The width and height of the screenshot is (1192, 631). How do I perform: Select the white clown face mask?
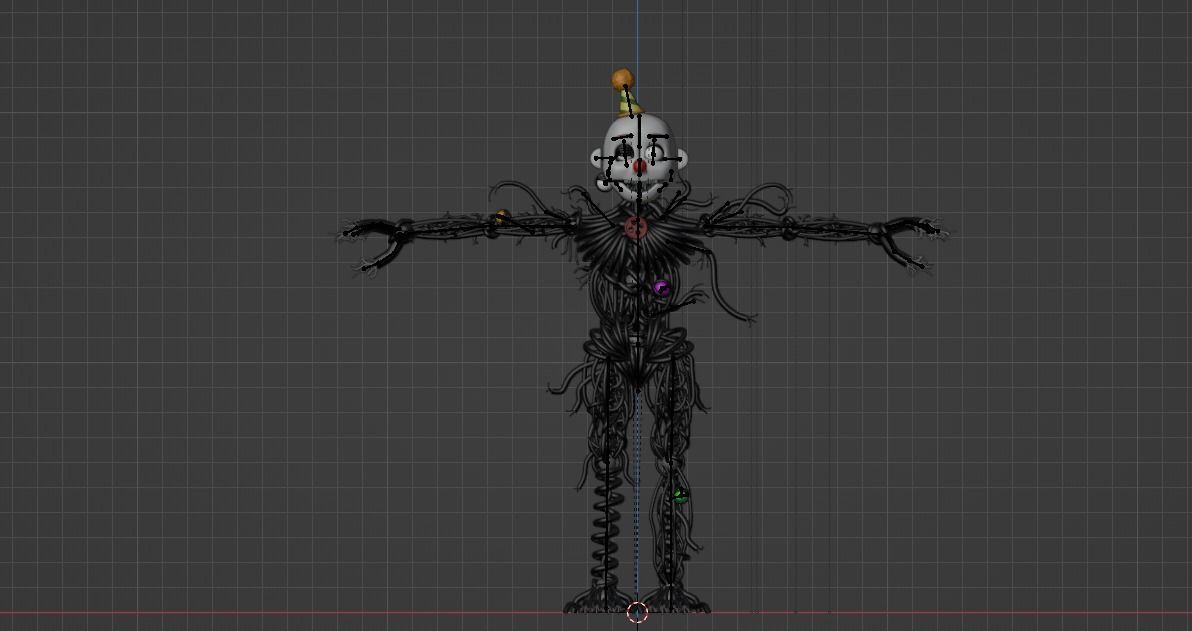pyautogui.click(x=639, y=158)
